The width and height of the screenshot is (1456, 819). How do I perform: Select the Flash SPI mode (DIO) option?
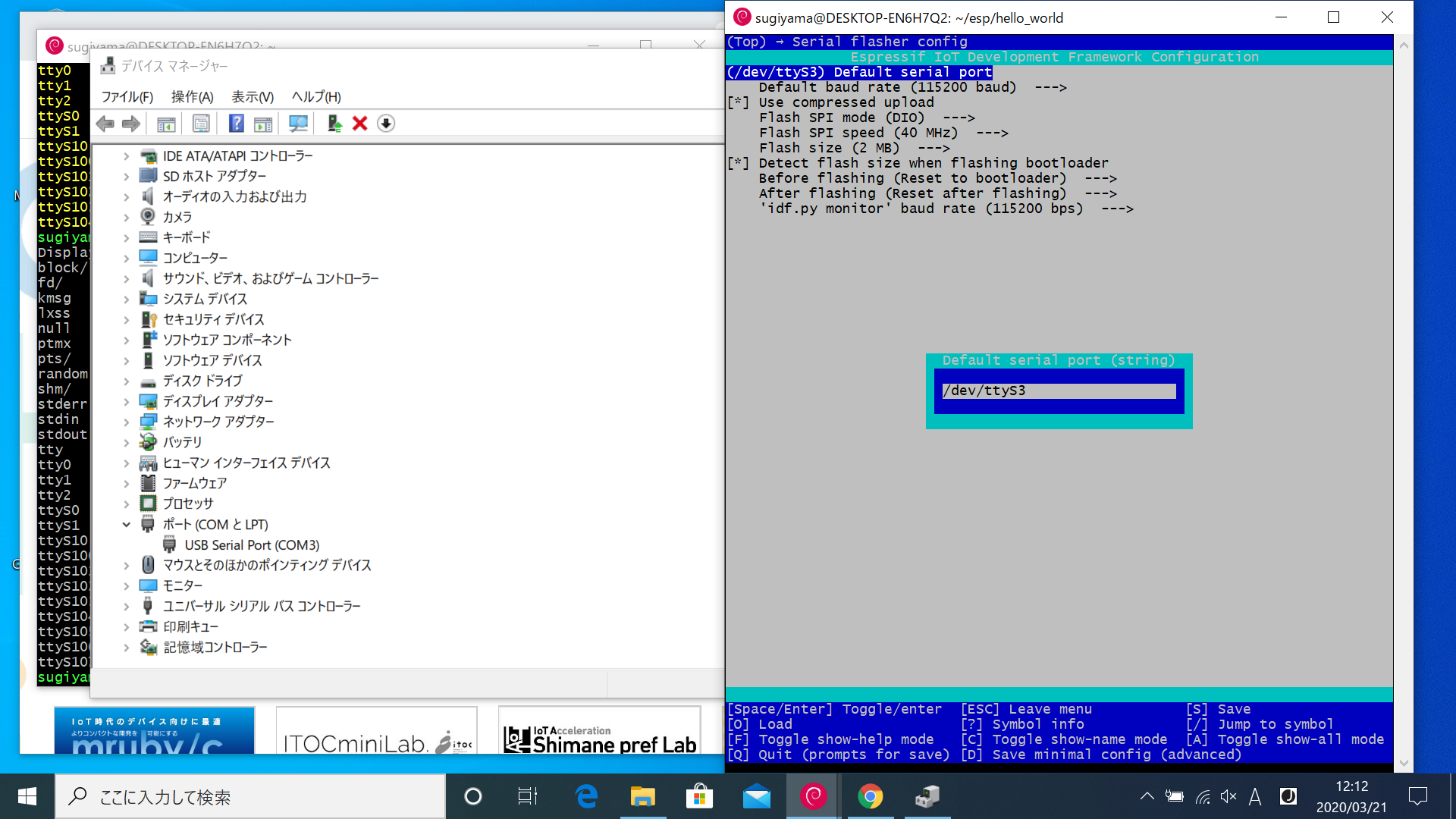(x=842, y=118)
